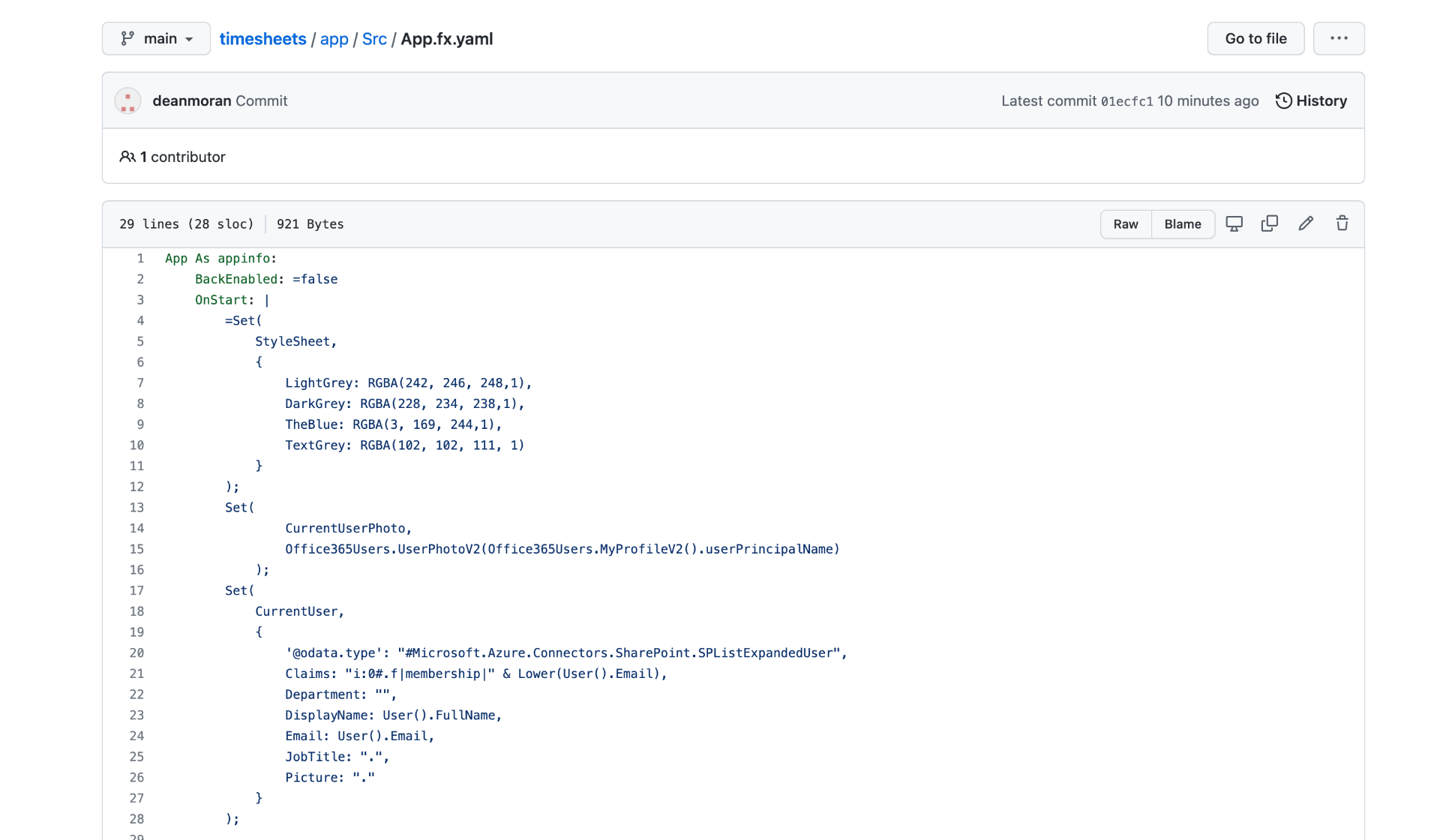The image size is (1440, 840).
Task: Open the deanmoran profile link
Action: [192, 100]
